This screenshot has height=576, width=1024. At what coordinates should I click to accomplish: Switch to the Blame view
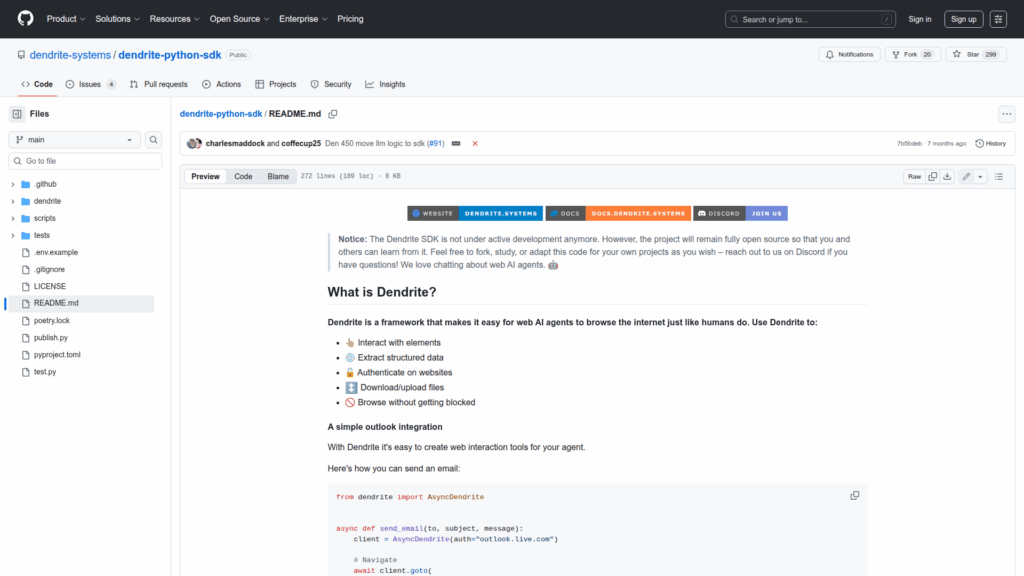click(278, 176)
